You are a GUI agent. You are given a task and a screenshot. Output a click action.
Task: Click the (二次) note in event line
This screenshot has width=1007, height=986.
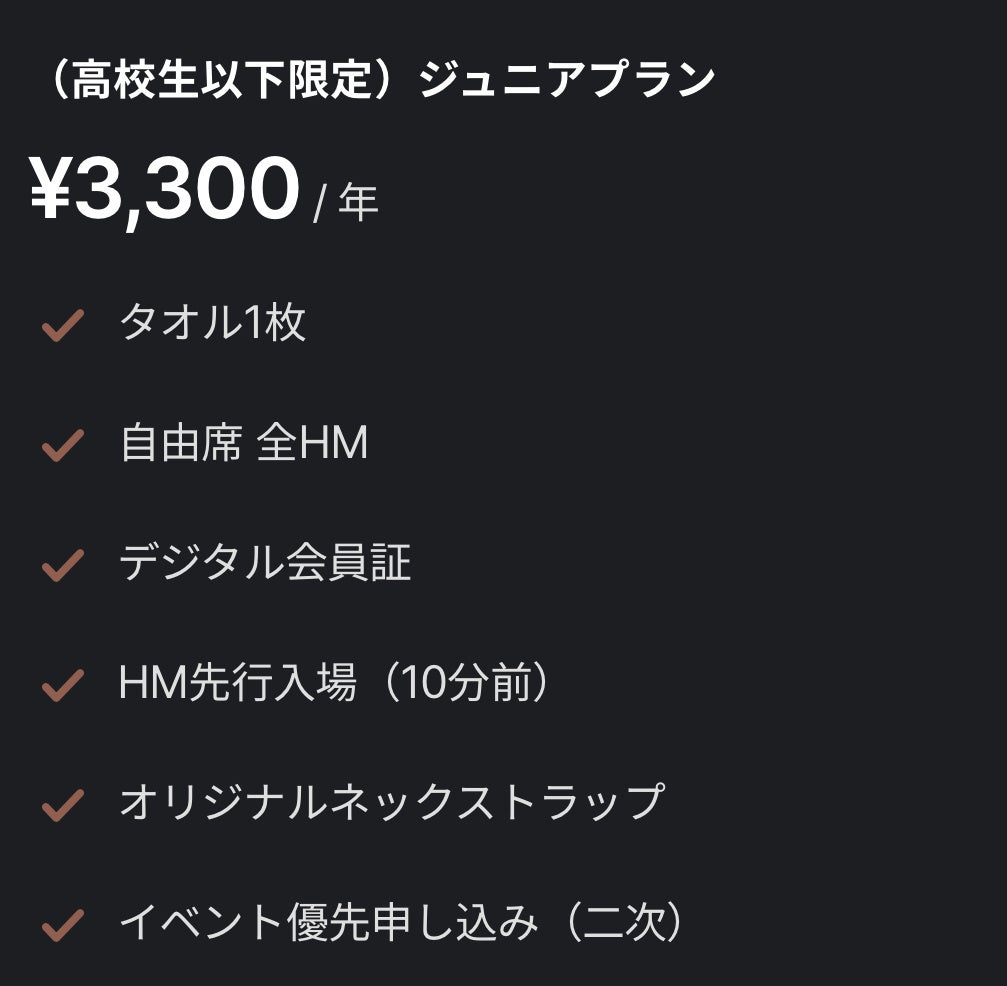[x=624, y=922]
